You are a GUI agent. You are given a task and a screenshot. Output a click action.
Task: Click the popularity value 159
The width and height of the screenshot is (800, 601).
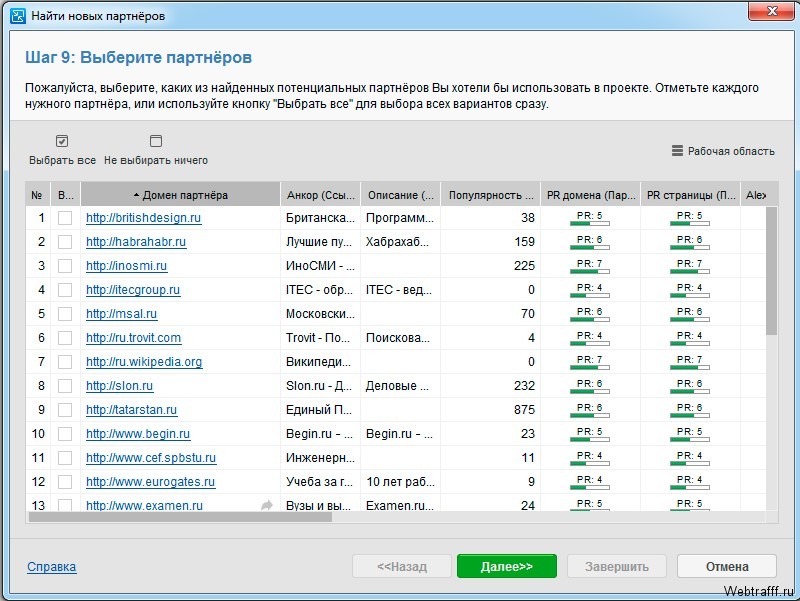point(524,242)
